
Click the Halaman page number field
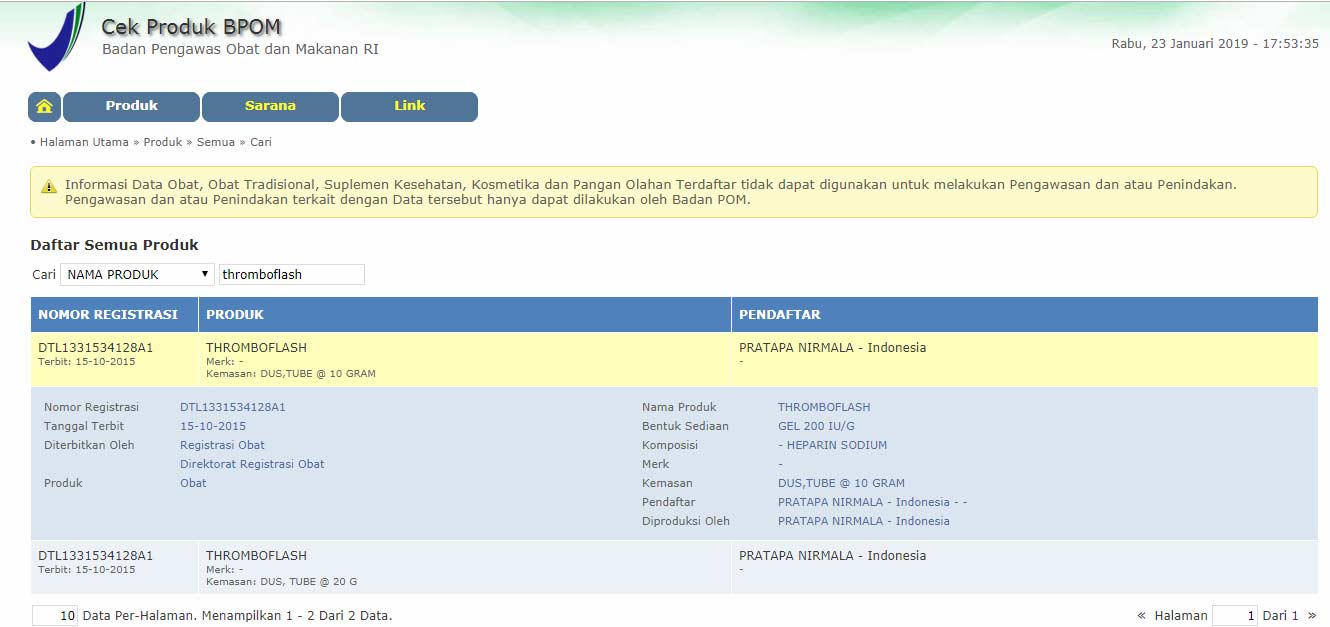1234,616
